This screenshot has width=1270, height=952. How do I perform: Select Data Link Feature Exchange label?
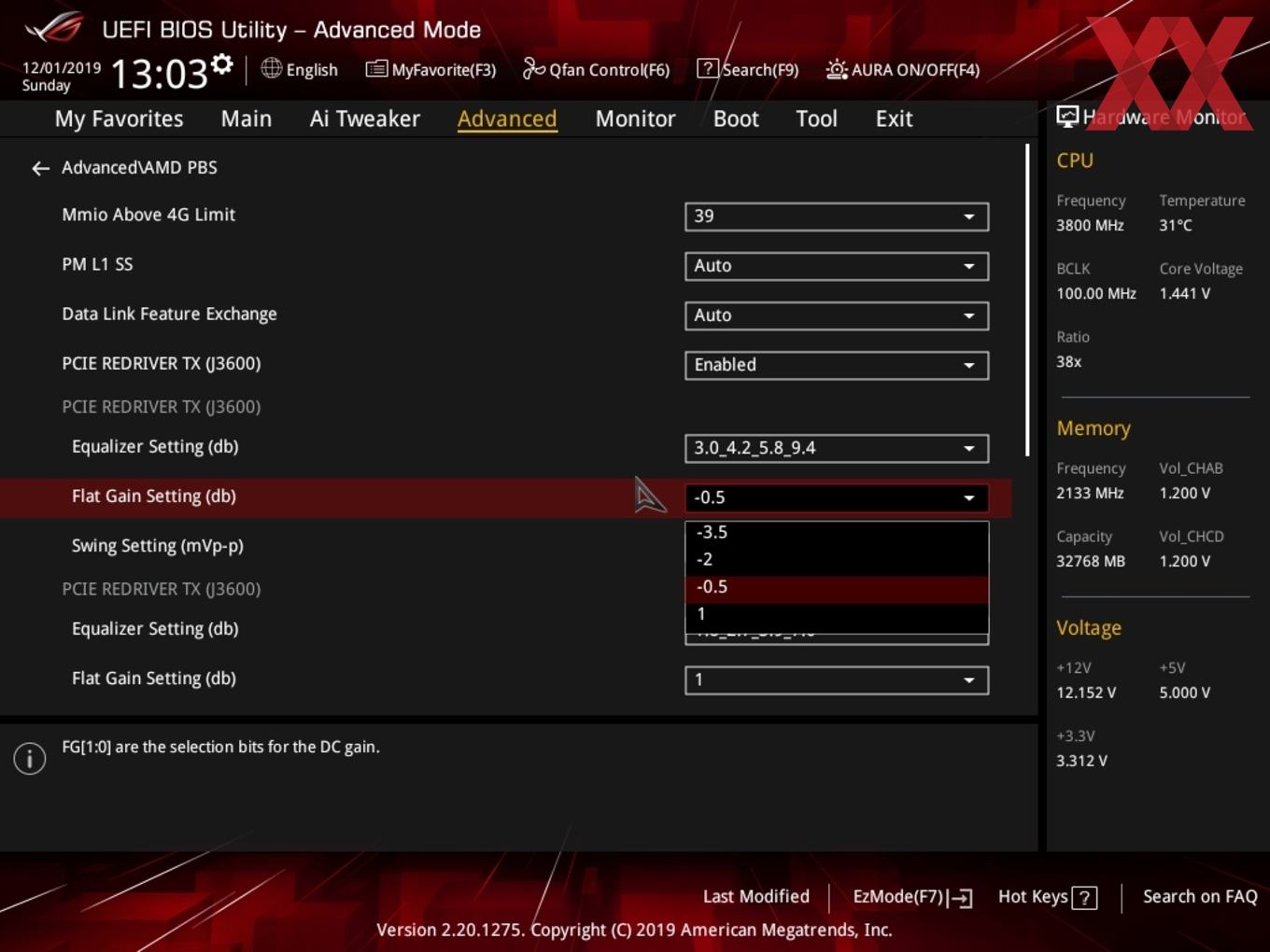[169, 315]
